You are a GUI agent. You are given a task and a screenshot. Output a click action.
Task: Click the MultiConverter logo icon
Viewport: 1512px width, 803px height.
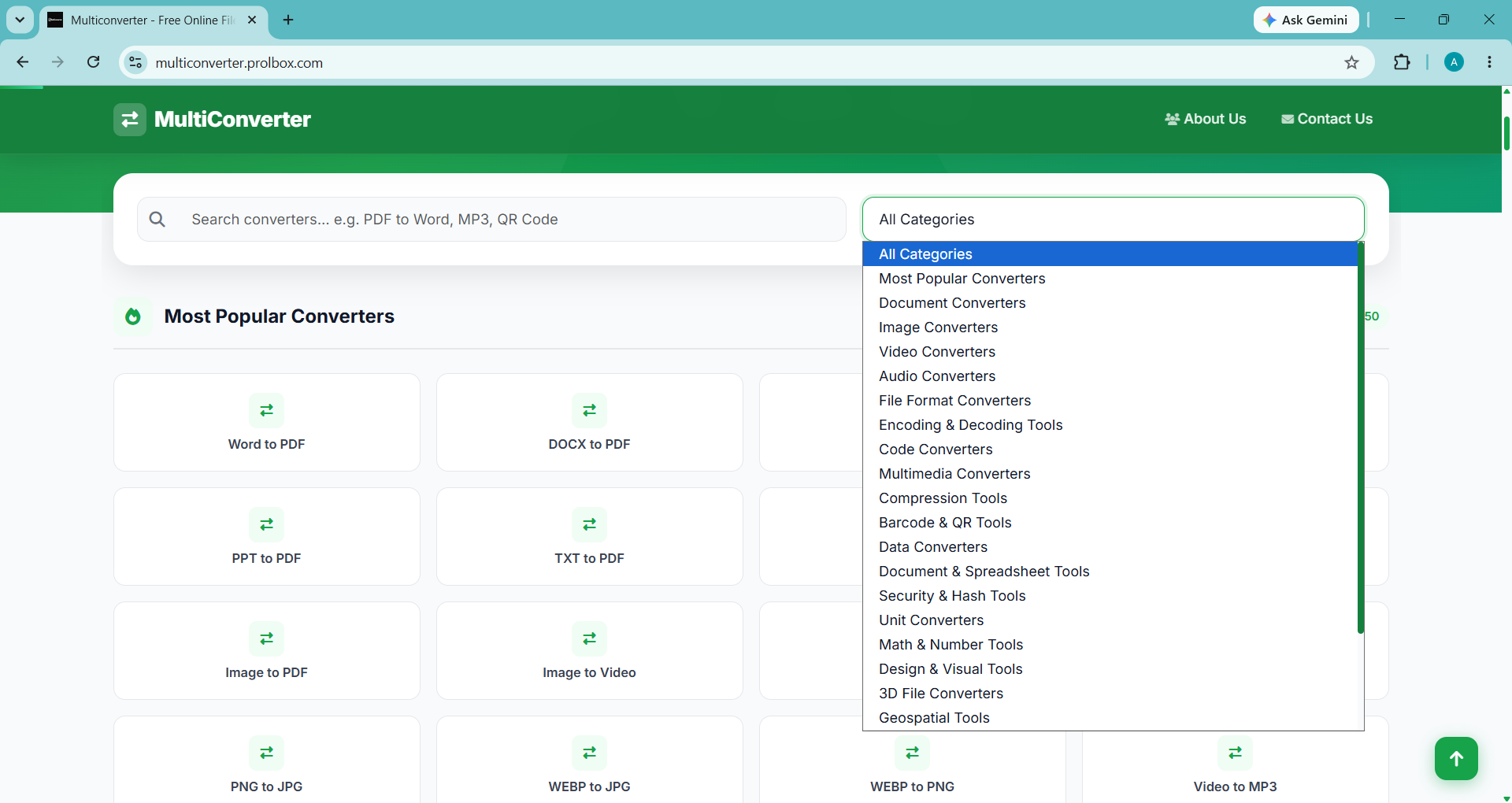tap(129, 120)
